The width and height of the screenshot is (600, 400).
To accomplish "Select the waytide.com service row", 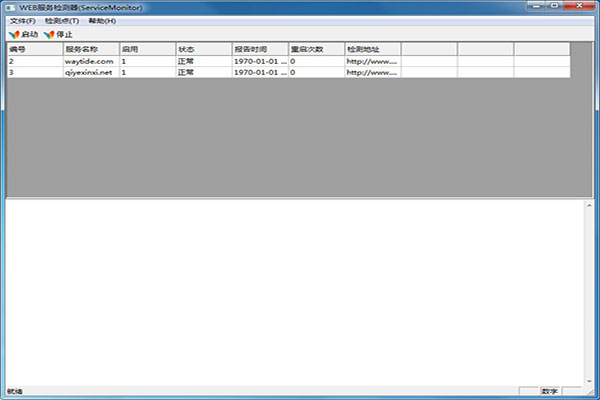I will 89,61.
